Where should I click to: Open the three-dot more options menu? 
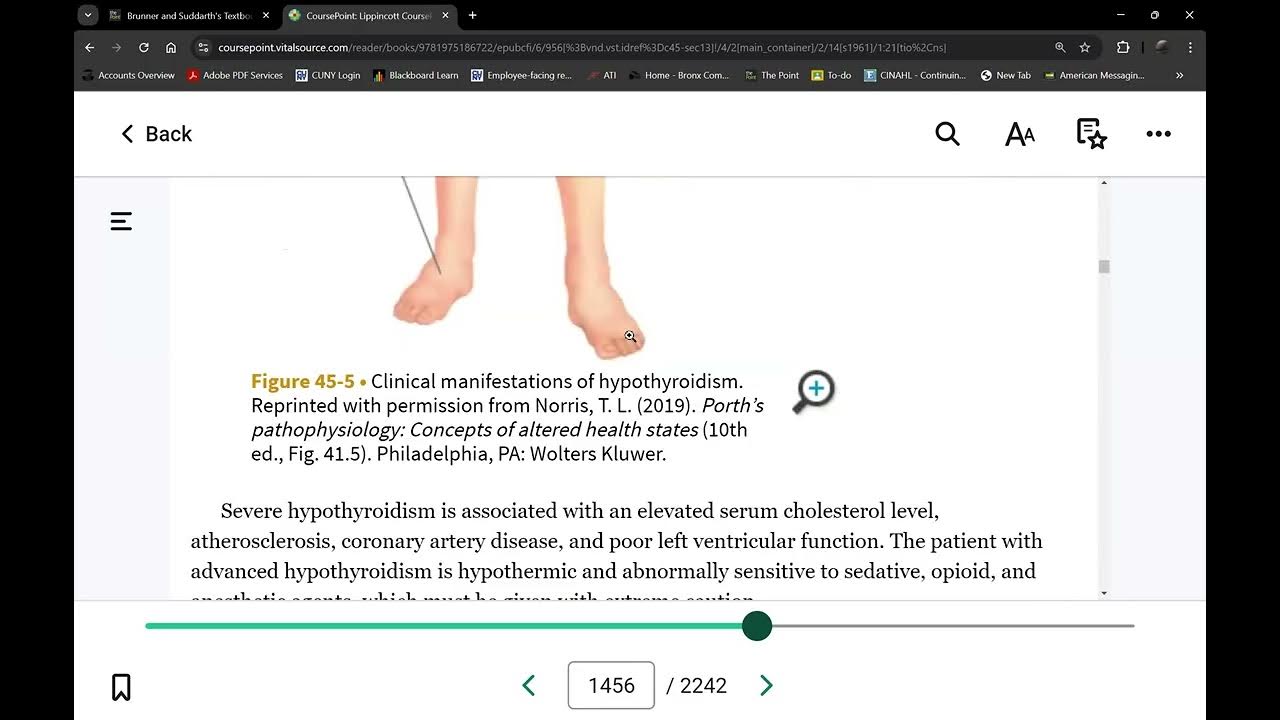click(1158, 134)
